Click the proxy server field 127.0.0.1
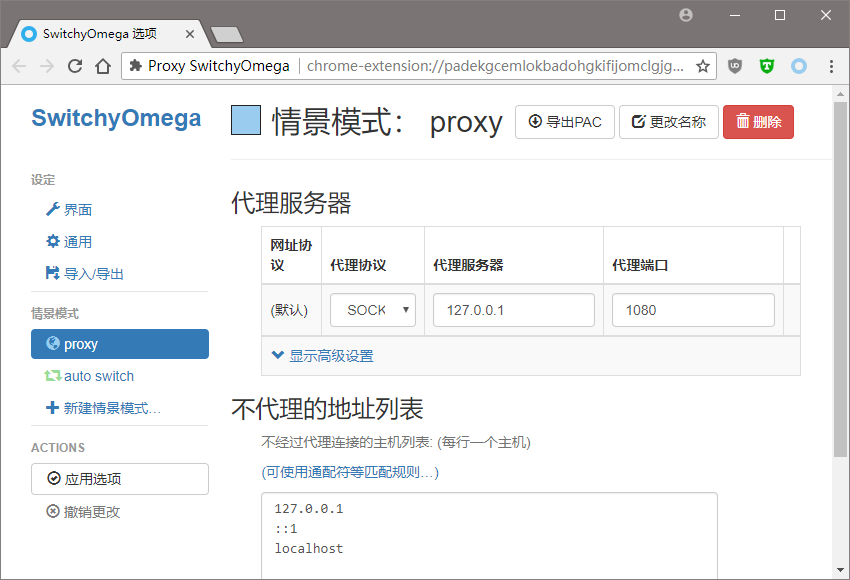 point(514,310)
